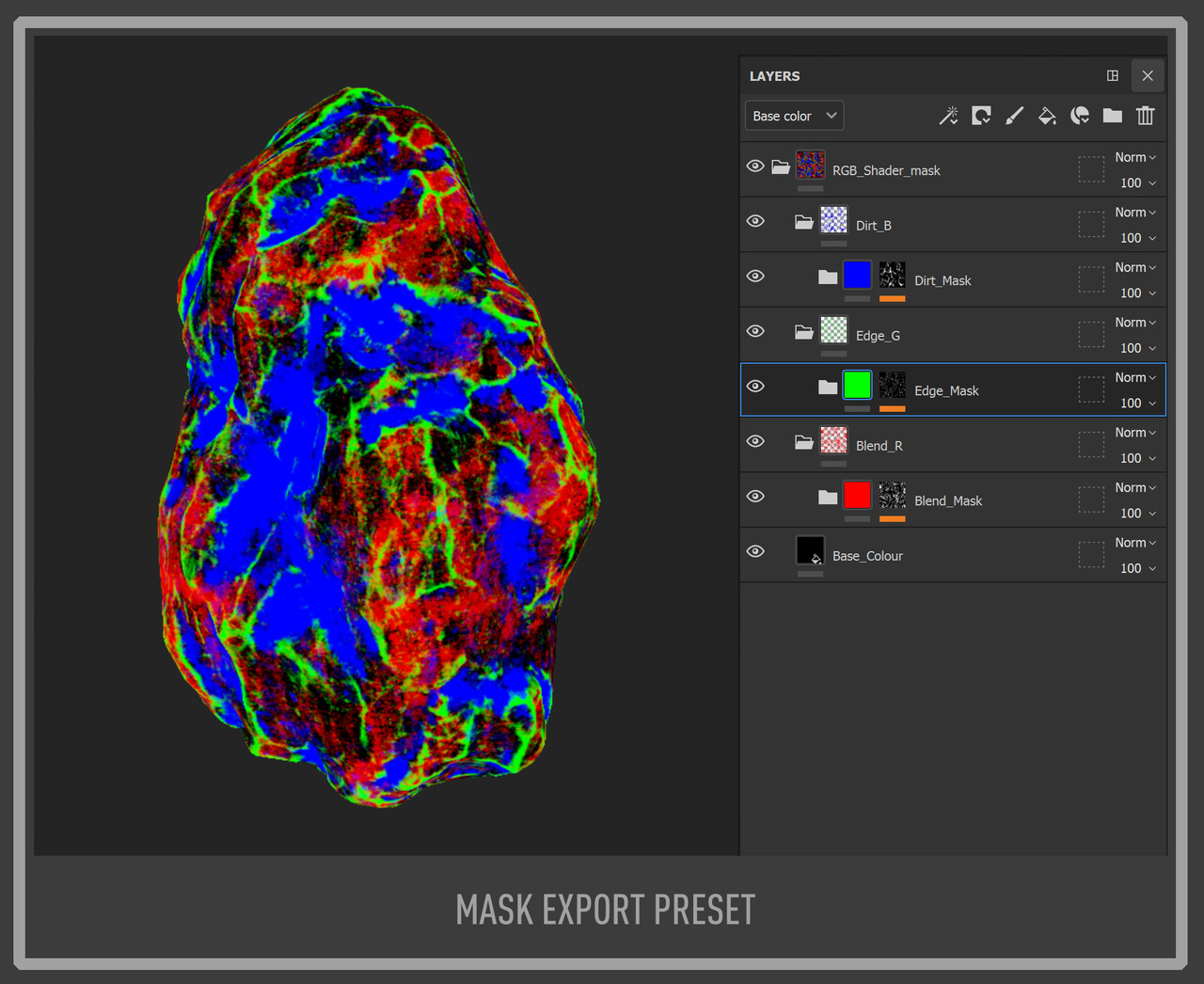The height and width of the screenshot is (984, 1204).
Task: Change blend mode of Dirt_Mask layer
Action: [1135, 267]
